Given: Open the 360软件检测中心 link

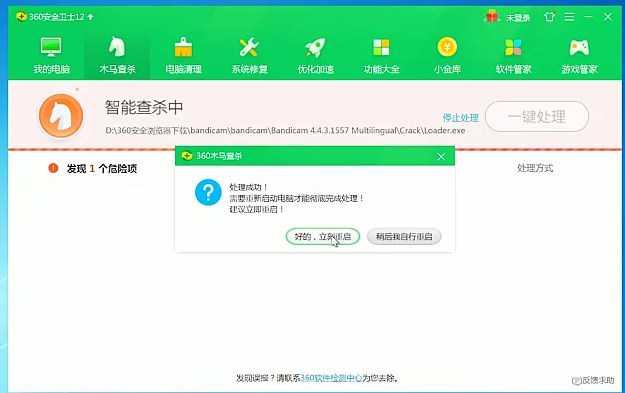Looking at the screenshot, I should 331,378.
